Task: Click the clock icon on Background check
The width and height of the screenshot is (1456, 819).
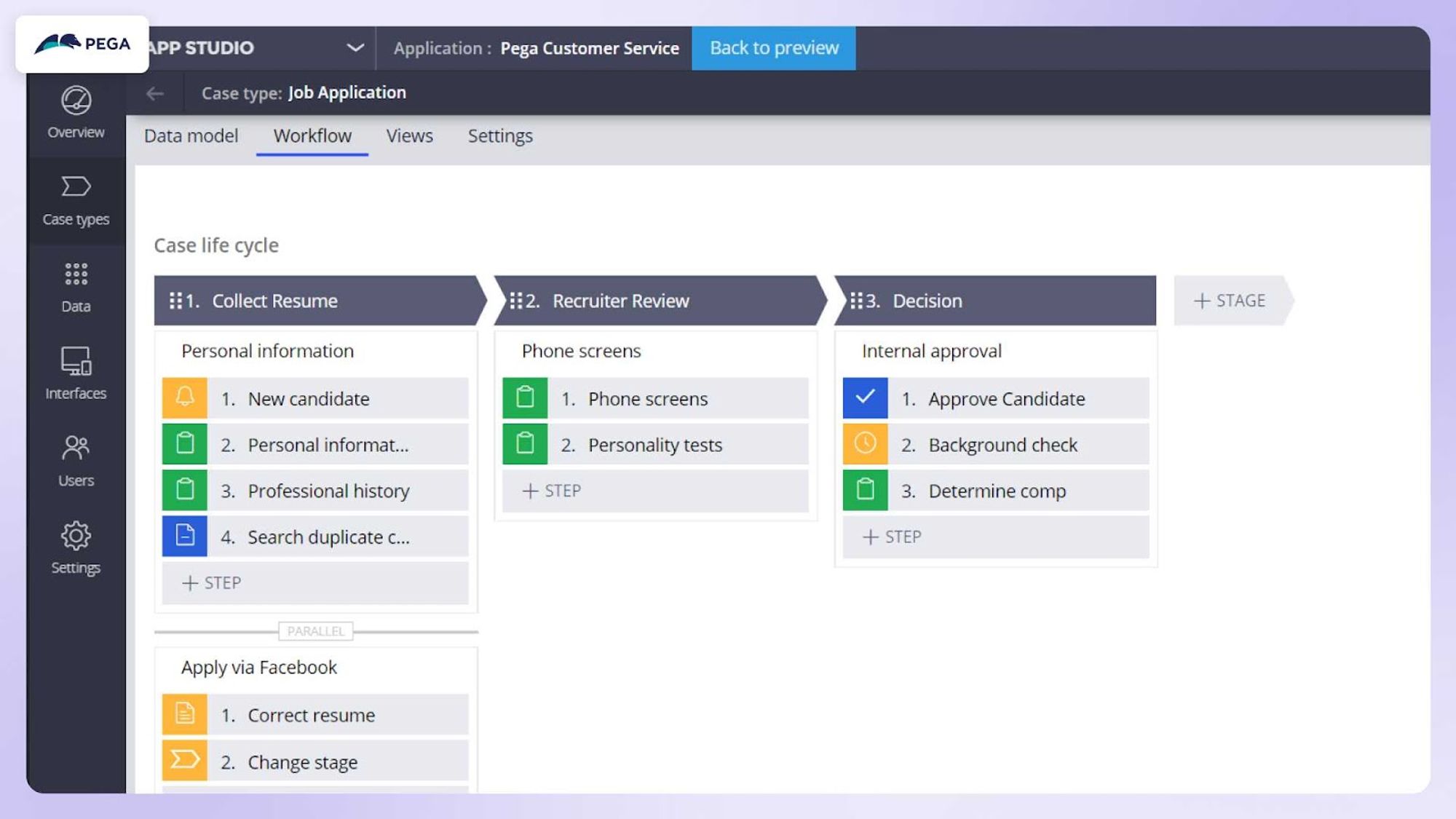Action: pos(864,444)
